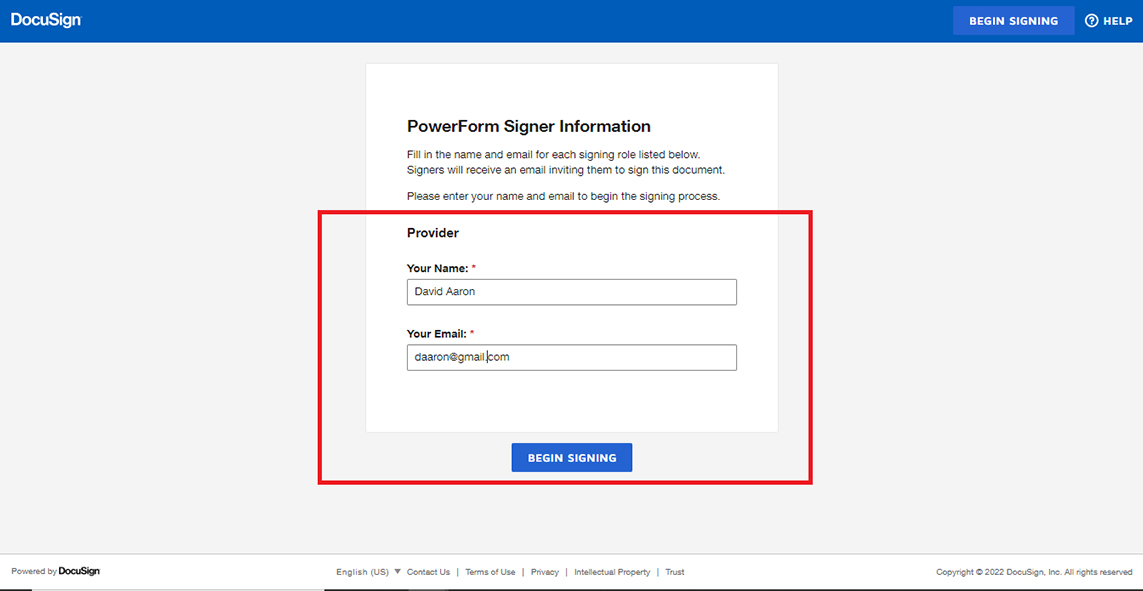Click the Your Name field label

[x=437, y=268]
